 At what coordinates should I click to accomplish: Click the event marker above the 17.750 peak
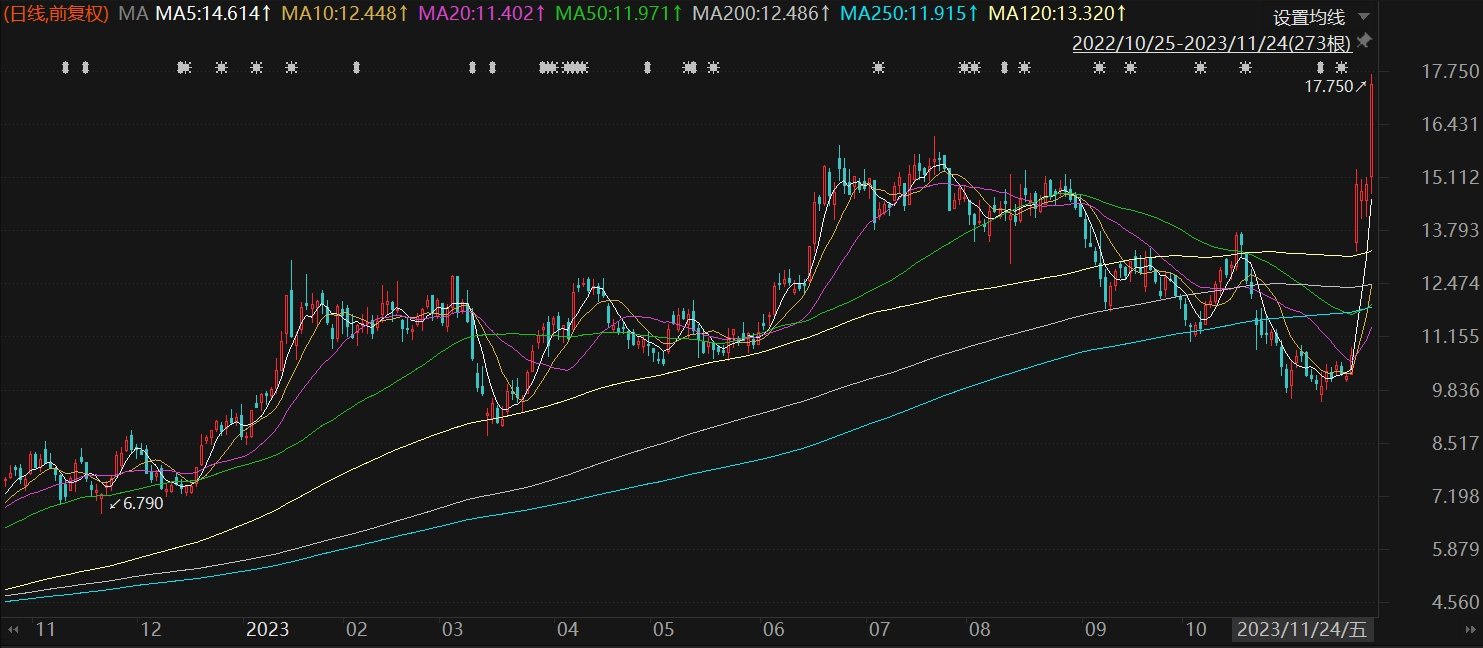[x=1341, y=68]
